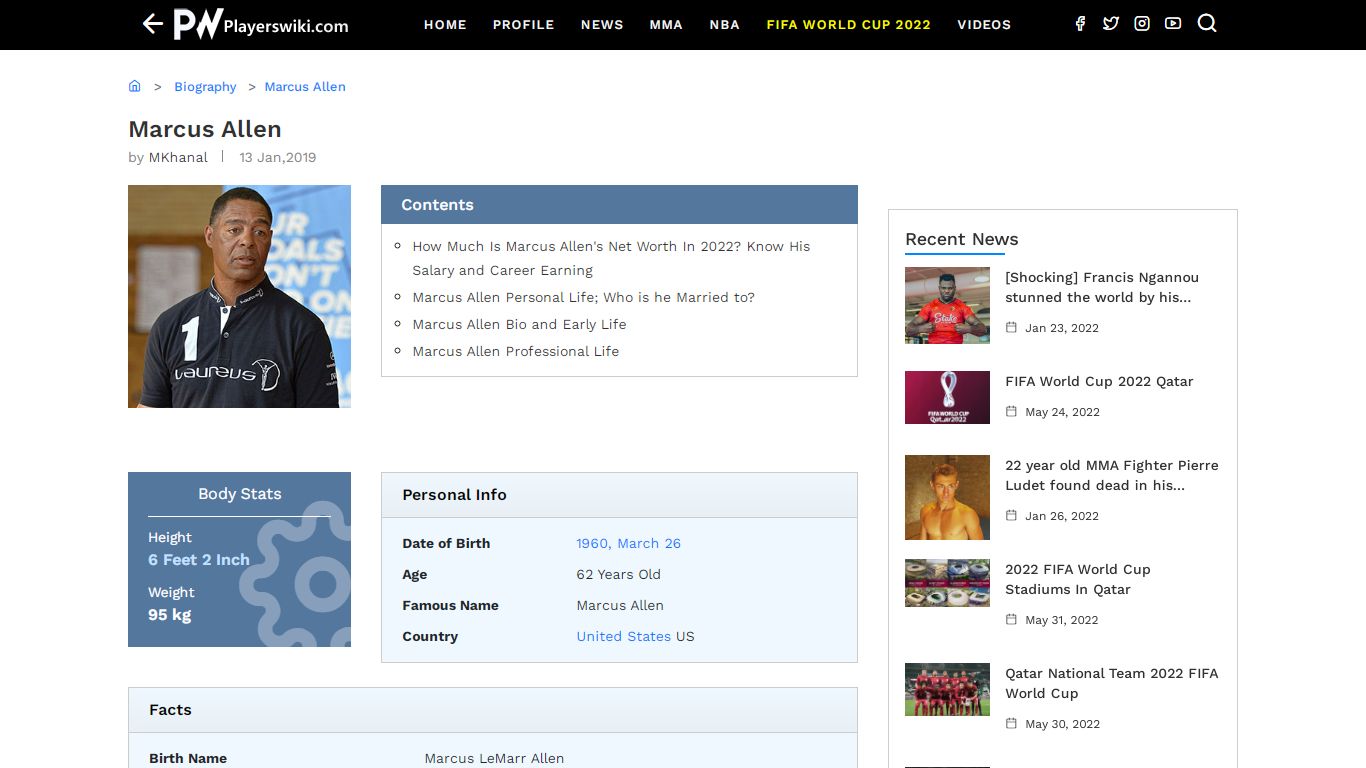Click the May 31, 2022 news date
Viewport: 1366px width, 768px height.
pyautogui.click(x=1062, y=620)
